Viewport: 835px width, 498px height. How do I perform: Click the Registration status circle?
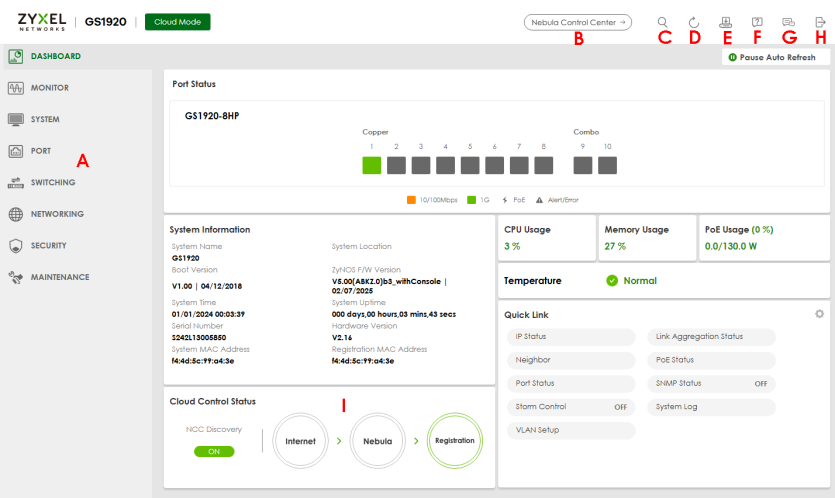[x=455, y=441]
